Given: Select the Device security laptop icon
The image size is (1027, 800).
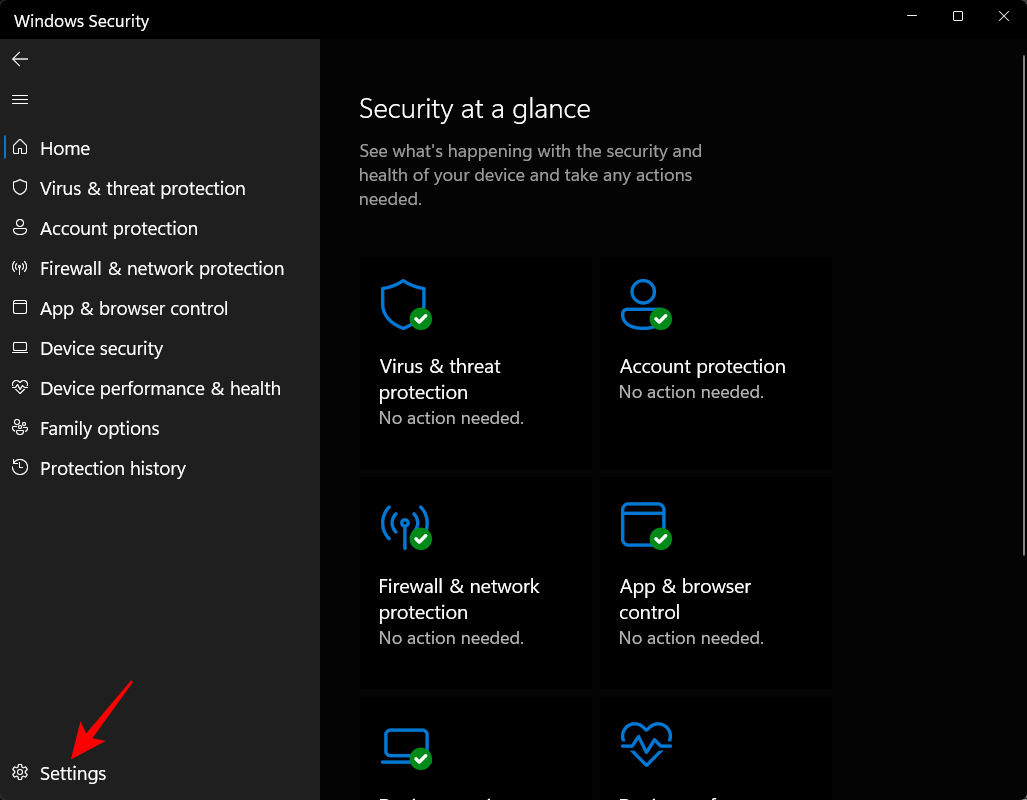Looking at the screenshot, I should [20, 348].
